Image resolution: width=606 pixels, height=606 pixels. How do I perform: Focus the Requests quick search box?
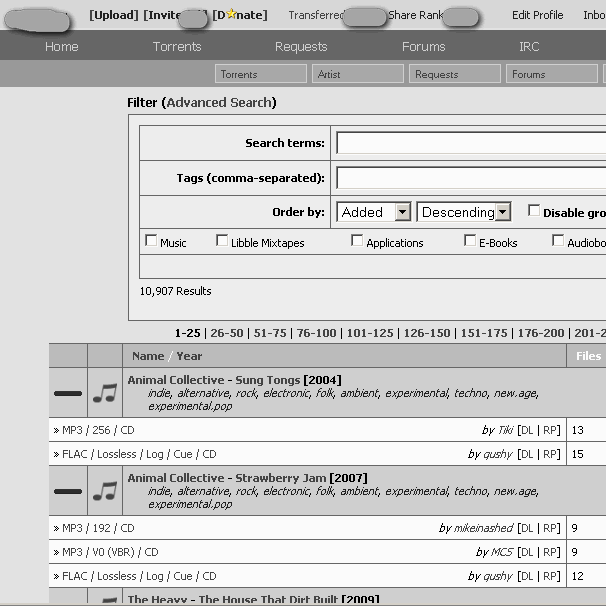[455, 74]
